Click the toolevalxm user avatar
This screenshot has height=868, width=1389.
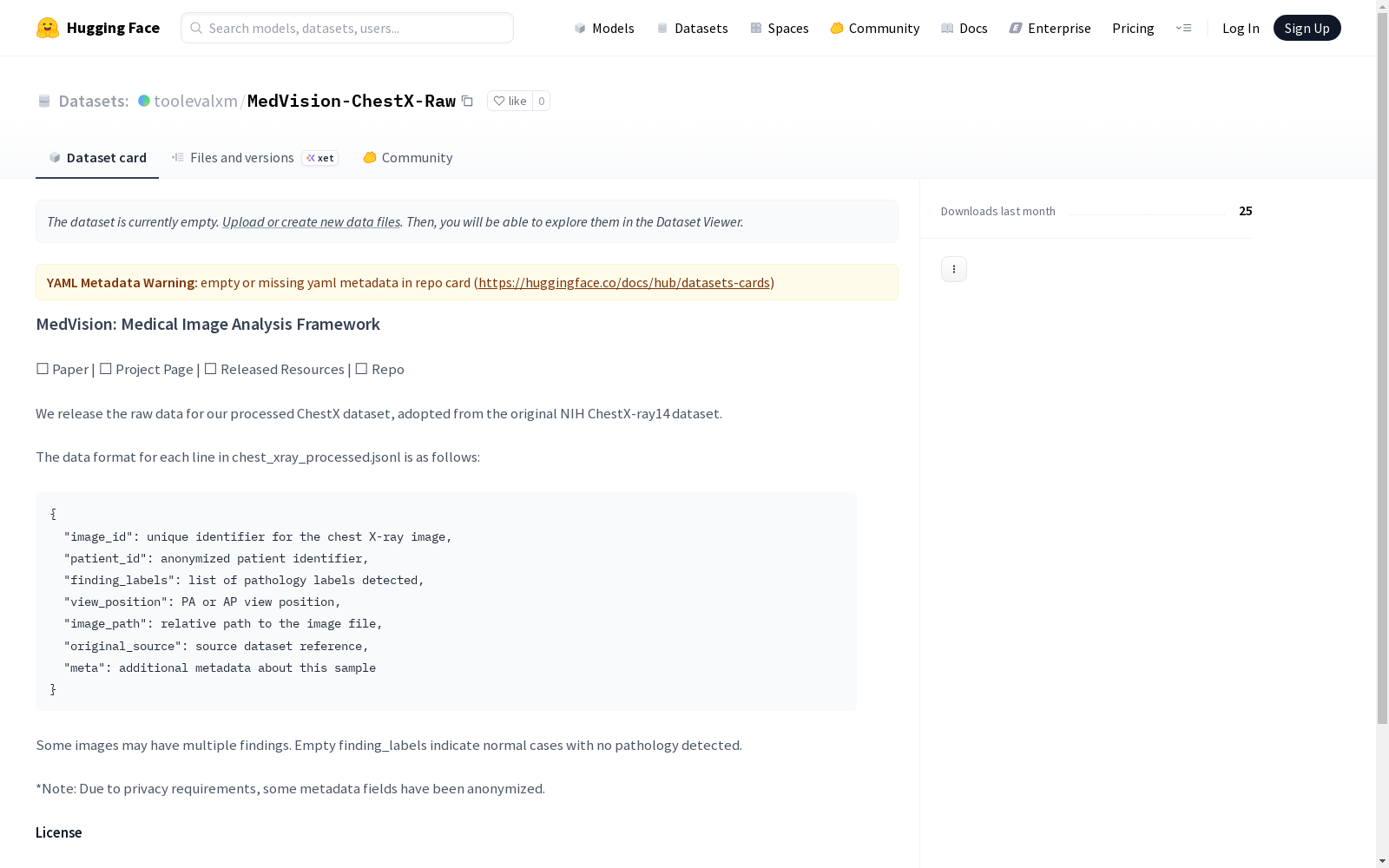(144, 101)
